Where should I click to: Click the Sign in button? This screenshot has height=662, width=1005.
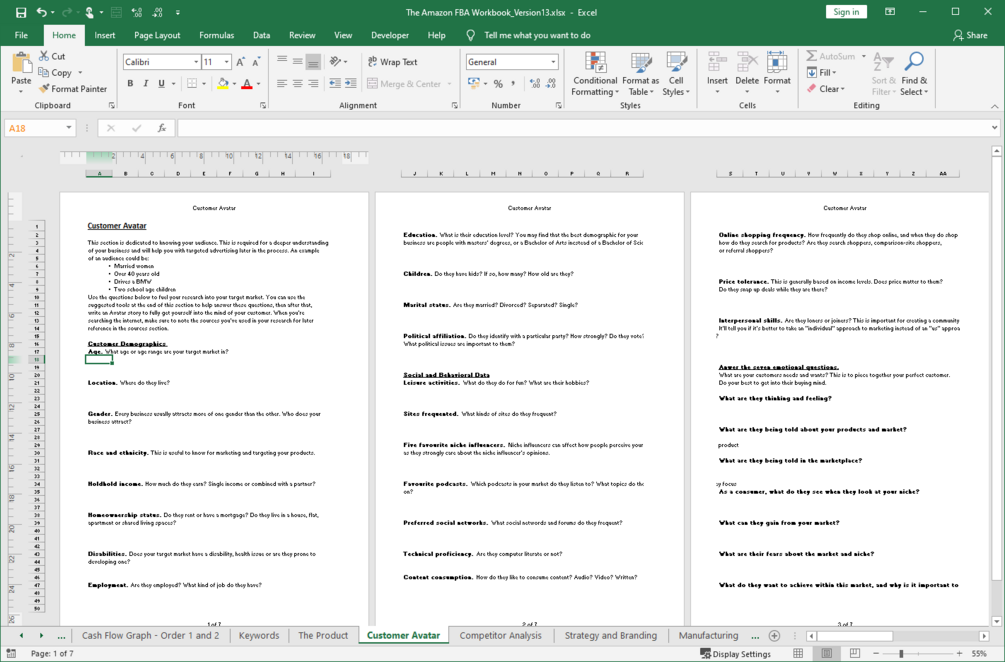(x=846, y=12)
